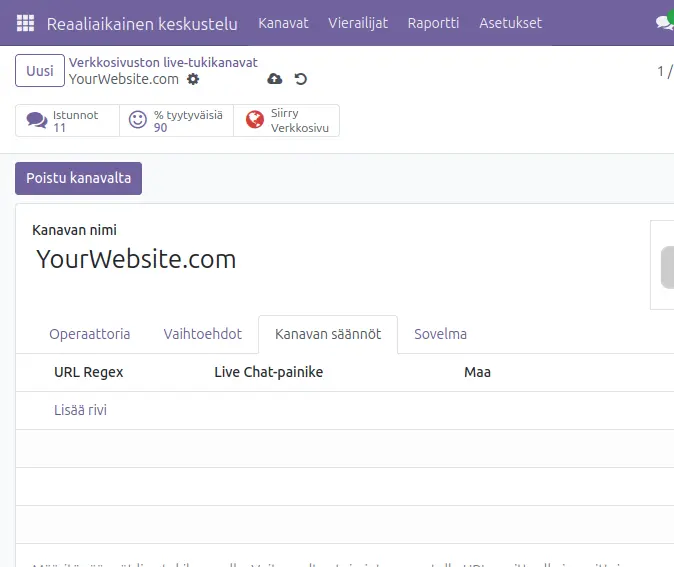Click the cloud upload save icon

pos(275,79)
